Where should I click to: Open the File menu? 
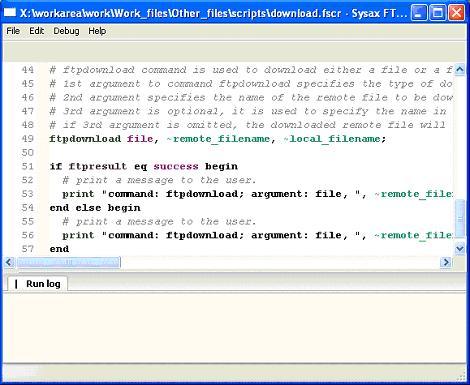pos(13,31)
